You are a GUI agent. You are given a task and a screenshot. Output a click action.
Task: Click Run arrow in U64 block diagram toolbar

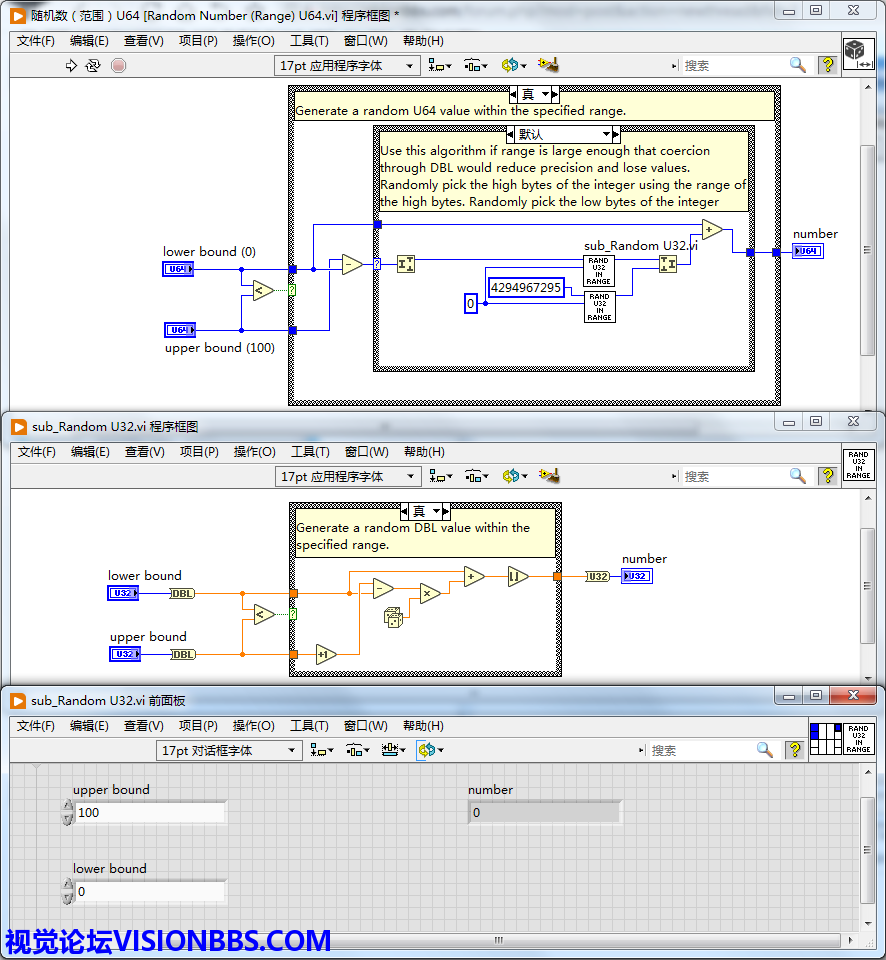[71, 66]
